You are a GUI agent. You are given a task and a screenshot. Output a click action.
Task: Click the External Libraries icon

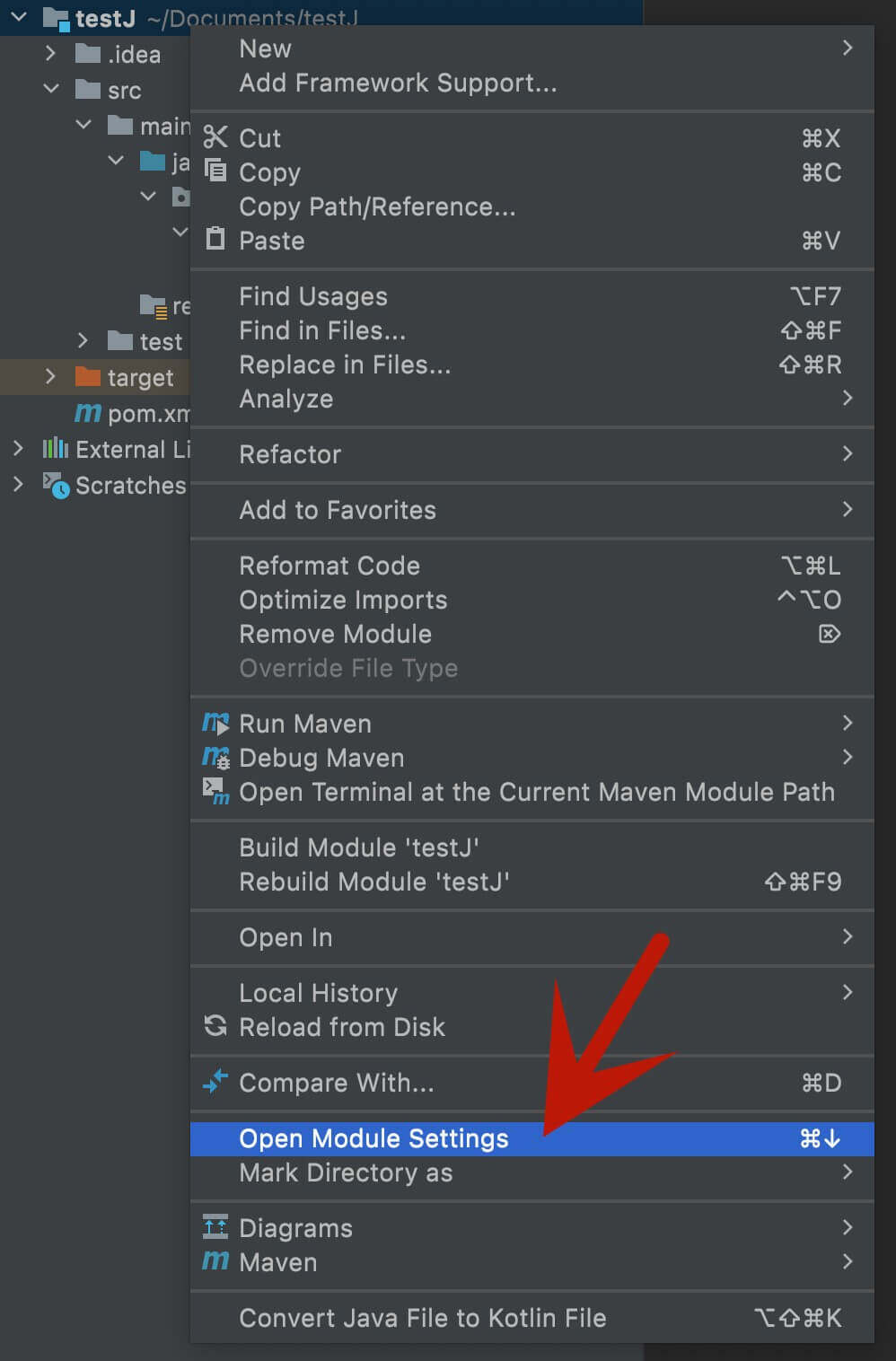coord(55,449)
